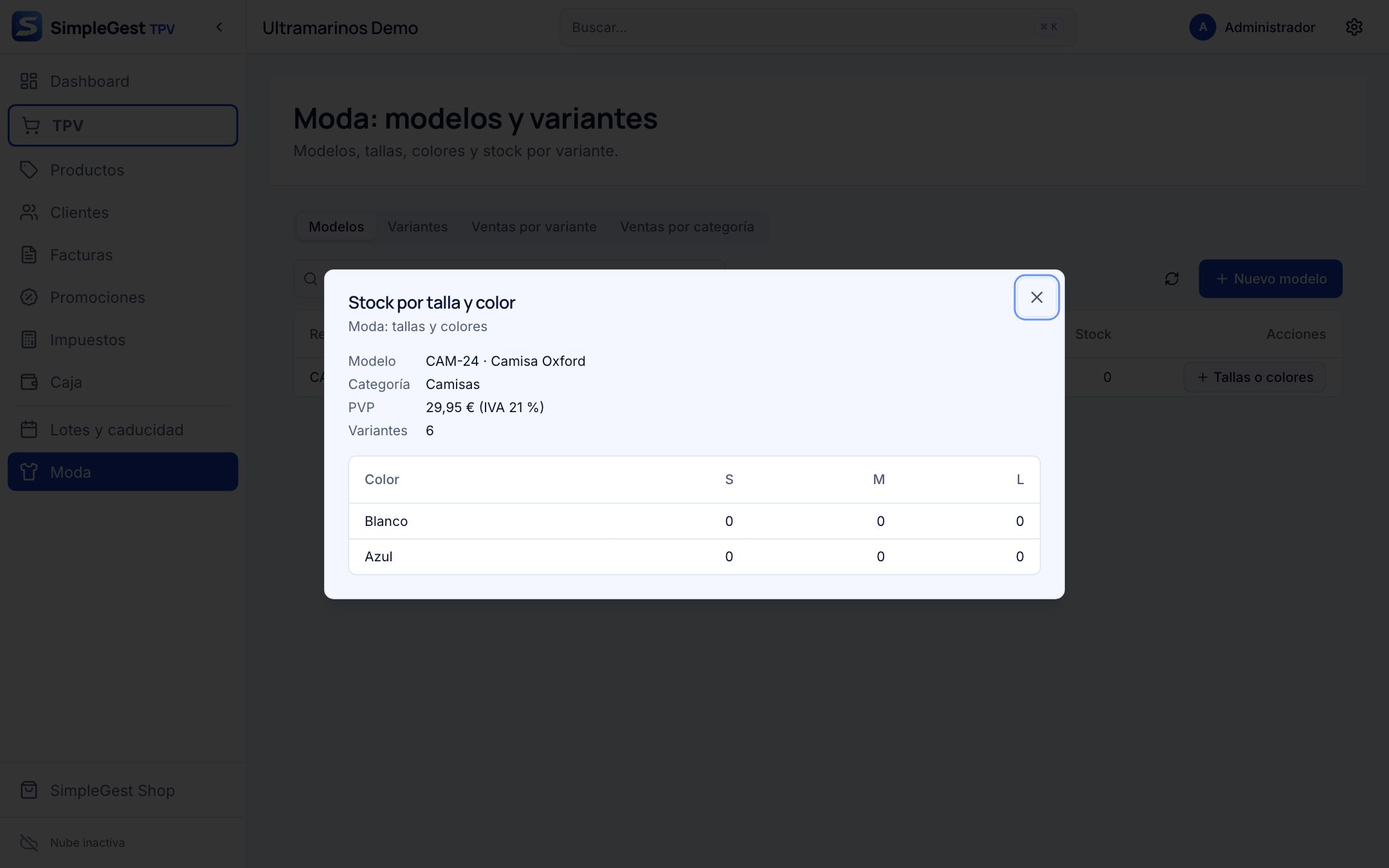Open the Ventas por categoría tab
Screen dimensions: 1389x868
[687, 226]
